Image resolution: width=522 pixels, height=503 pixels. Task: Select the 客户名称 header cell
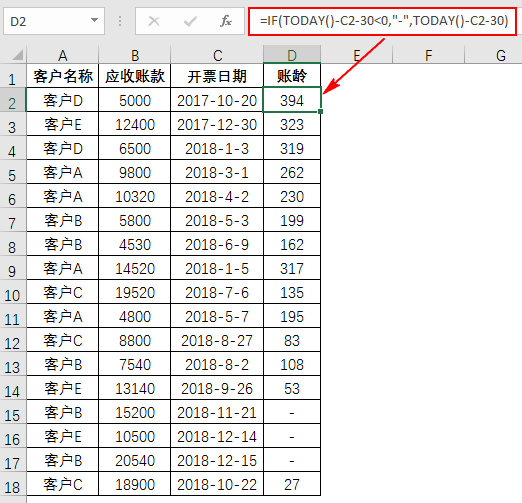pyautogui.click(x=63, y=76)
